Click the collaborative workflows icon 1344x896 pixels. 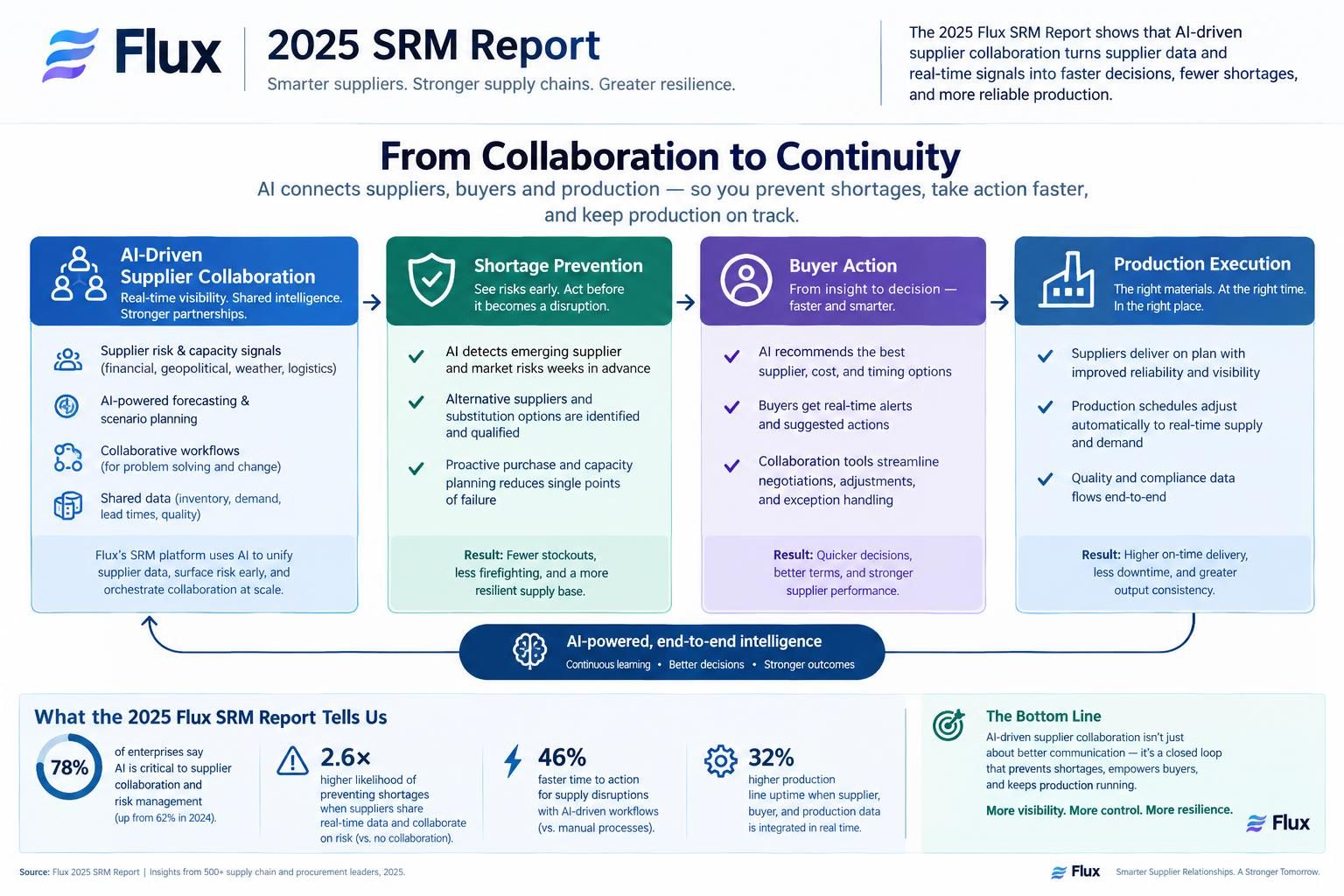coord(68,457)
